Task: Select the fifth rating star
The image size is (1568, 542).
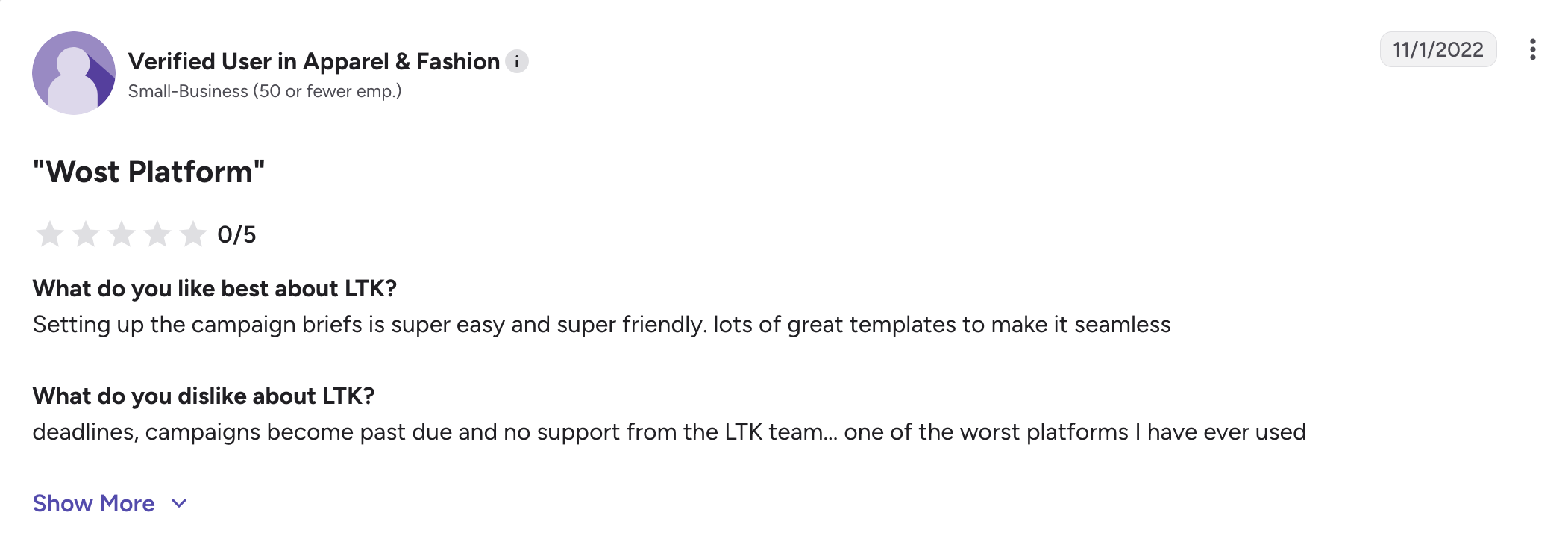Action: pos(193,234)
